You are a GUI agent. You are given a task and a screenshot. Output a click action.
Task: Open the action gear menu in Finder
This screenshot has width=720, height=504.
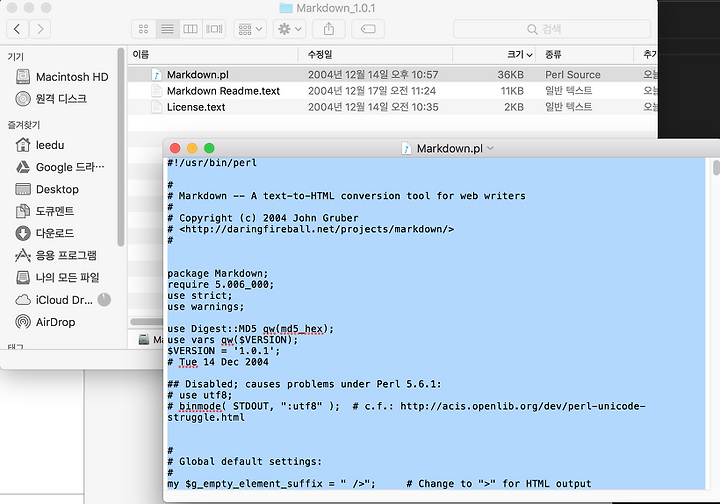290,29
